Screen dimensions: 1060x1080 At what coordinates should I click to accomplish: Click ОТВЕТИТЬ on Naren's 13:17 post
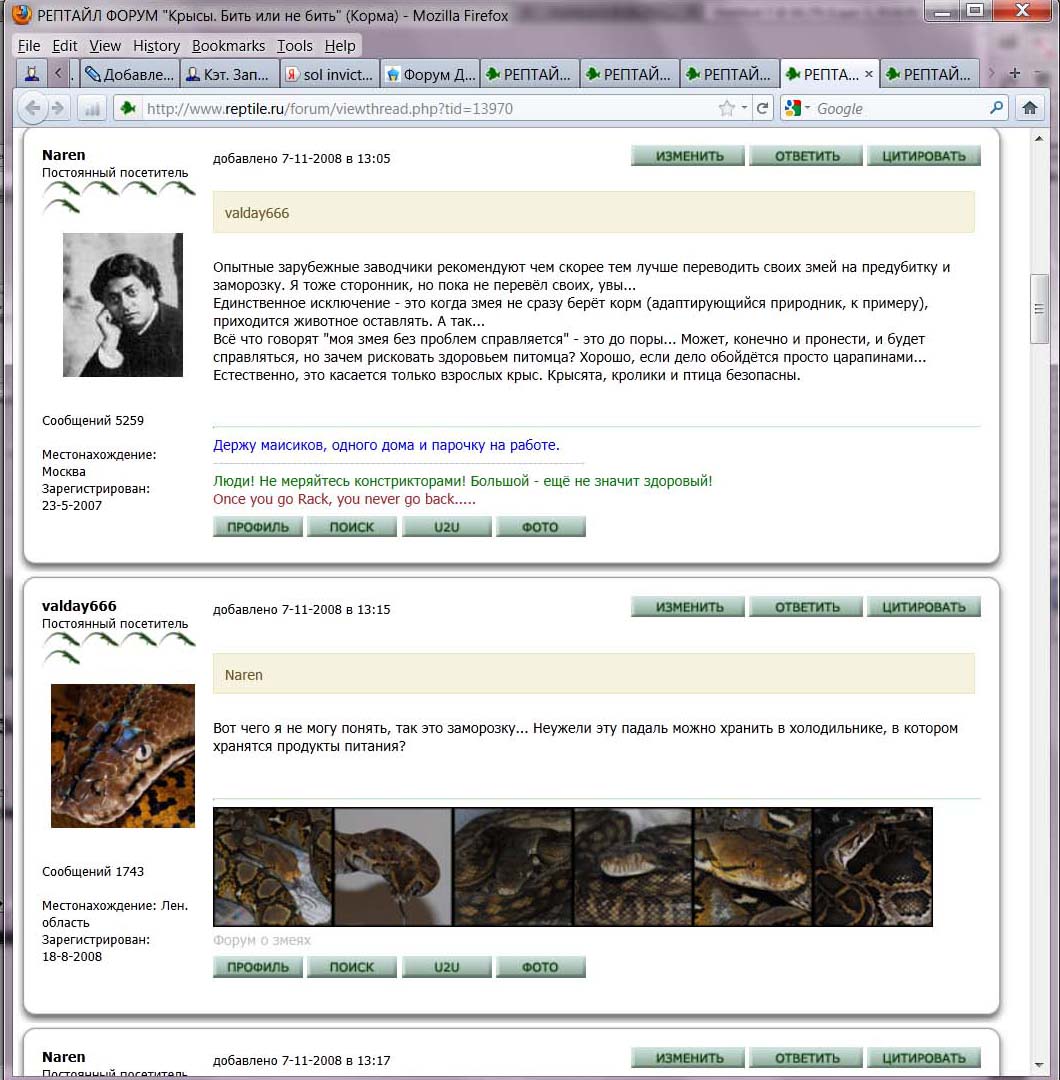pyautogui.click(x=806, y=1057)
